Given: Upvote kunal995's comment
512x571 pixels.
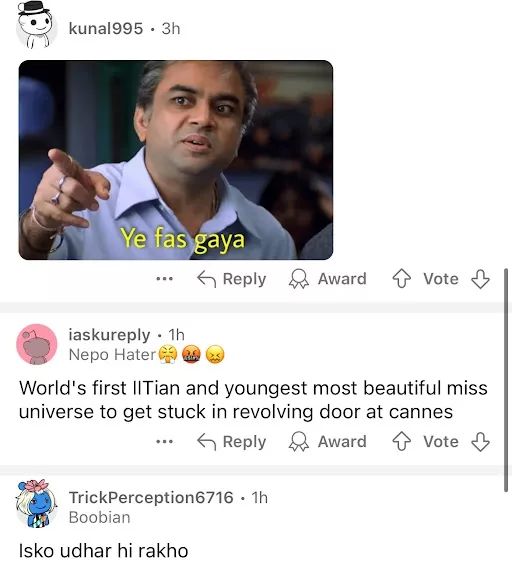Looking at the screenshot, I should coord(402,279).
